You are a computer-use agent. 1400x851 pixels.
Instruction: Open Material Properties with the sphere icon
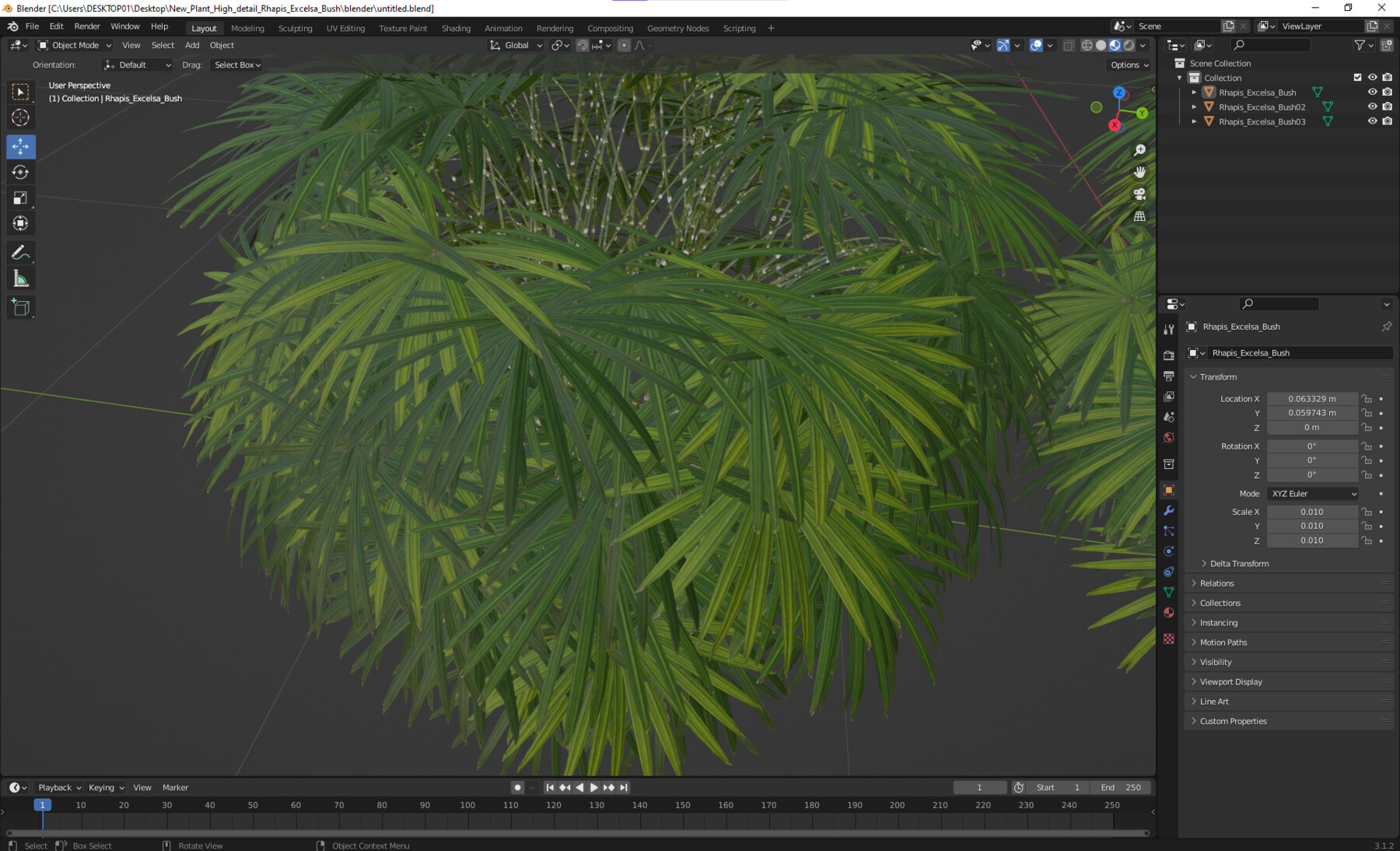coord(1169,612)
